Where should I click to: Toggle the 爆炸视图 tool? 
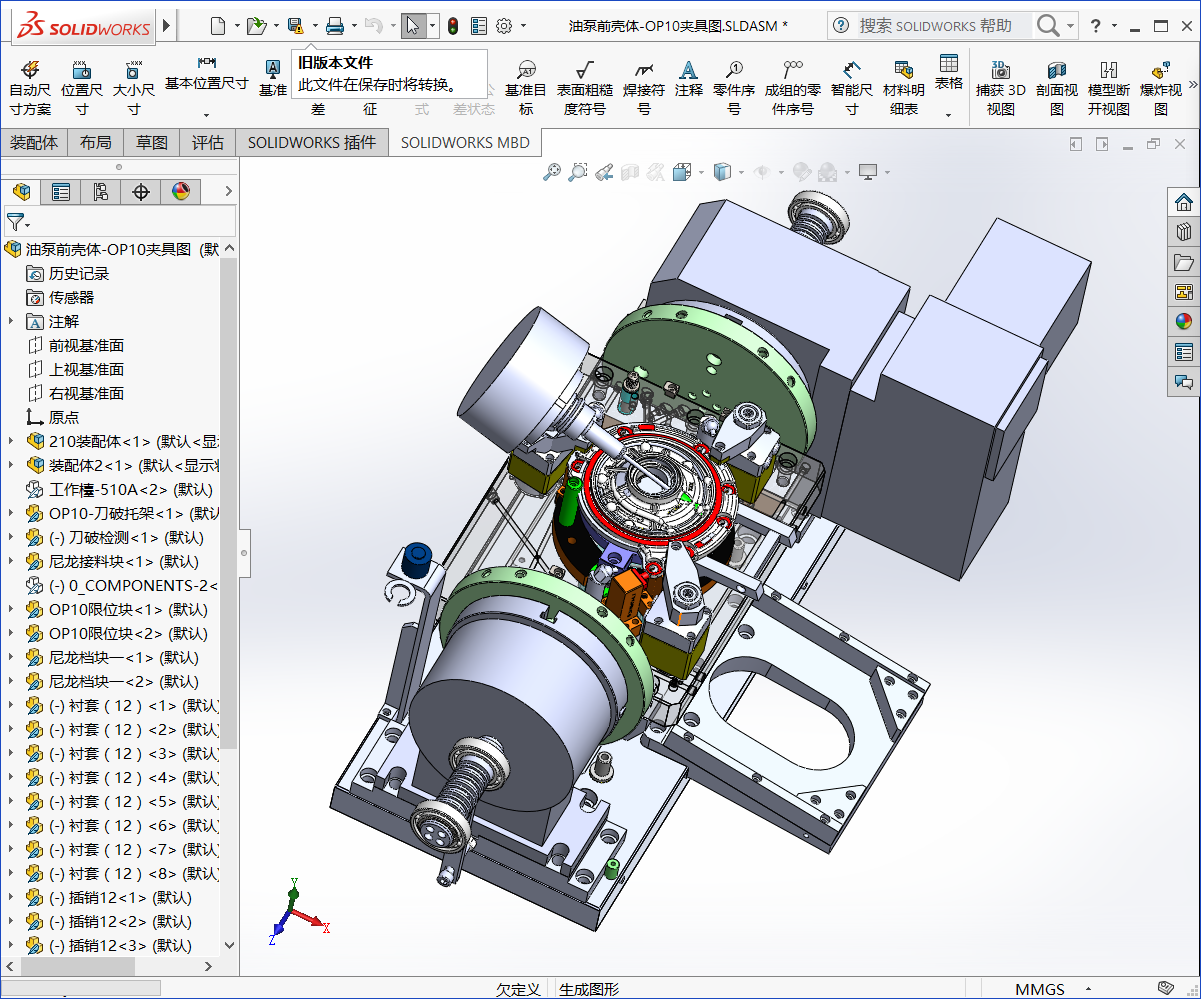[1161, 88]
